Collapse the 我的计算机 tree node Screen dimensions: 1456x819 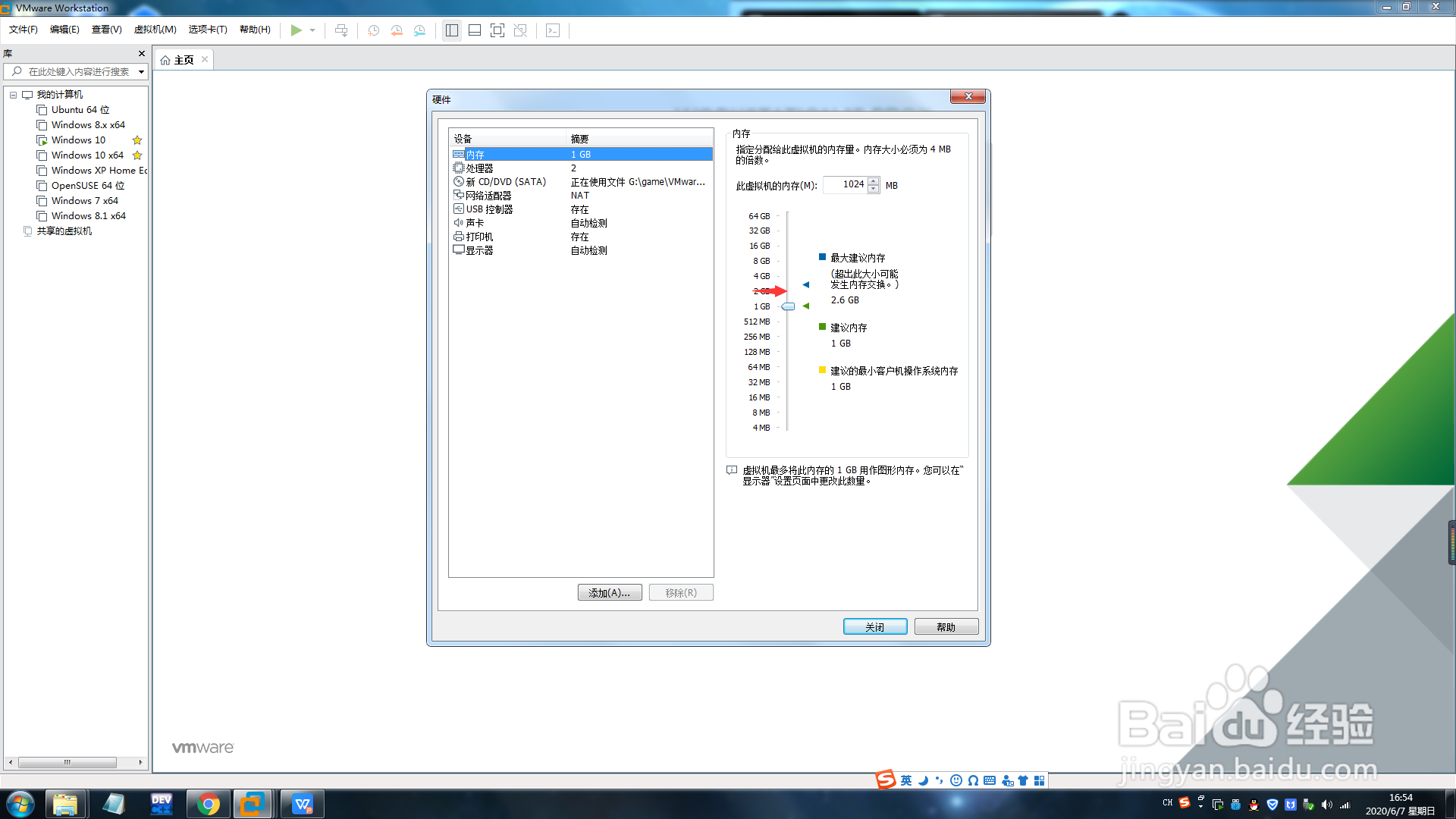pos(13,95)
